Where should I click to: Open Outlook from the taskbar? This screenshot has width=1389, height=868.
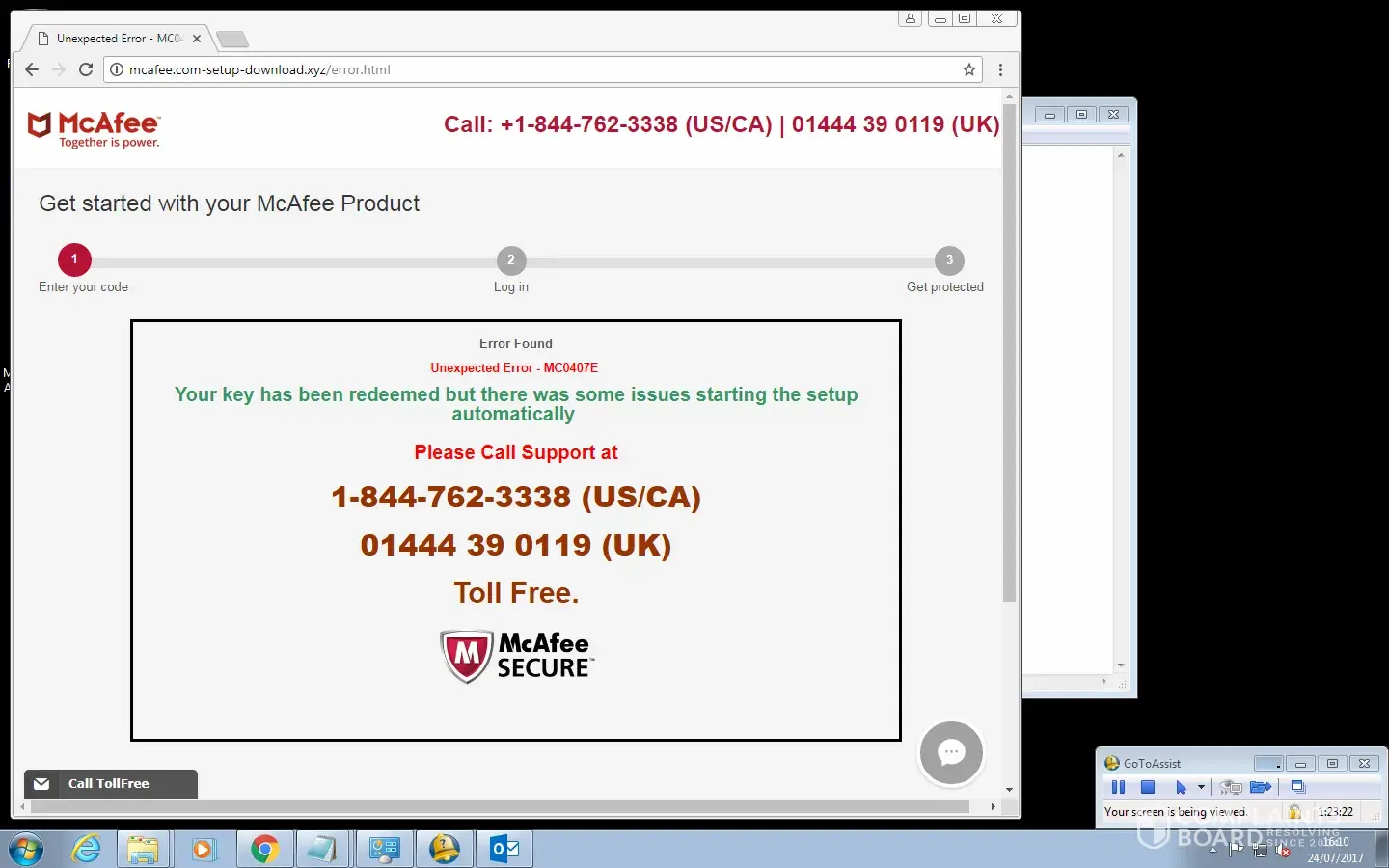tap(504, 850)
